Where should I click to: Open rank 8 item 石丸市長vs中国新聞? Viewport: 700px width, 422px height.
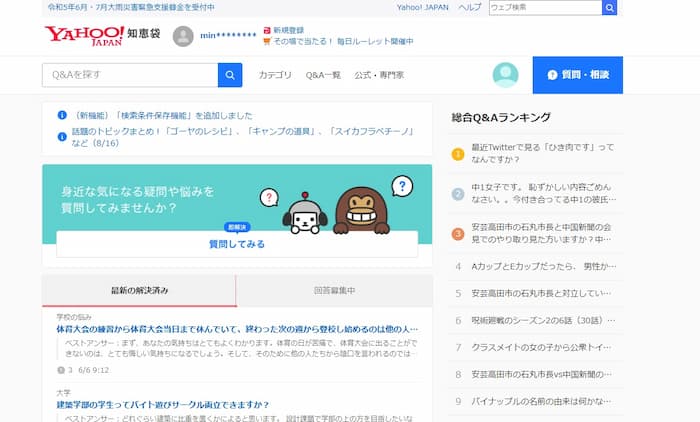(542, 374)
